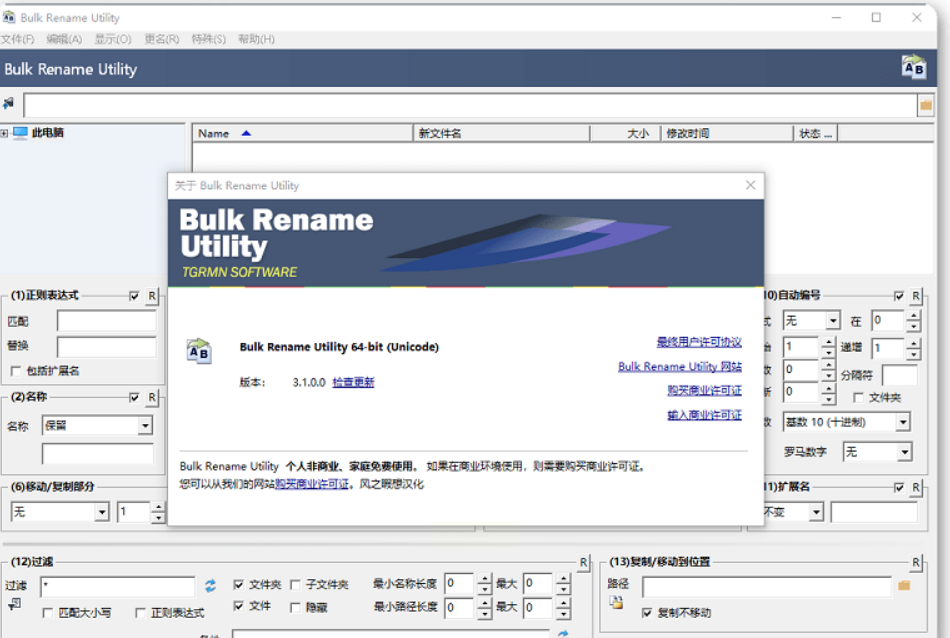Reset the (13)复制/移动到位置 panel with its R button
Image resolution: width=950 pixels, height=638 pixels.
tap(915, 562)
